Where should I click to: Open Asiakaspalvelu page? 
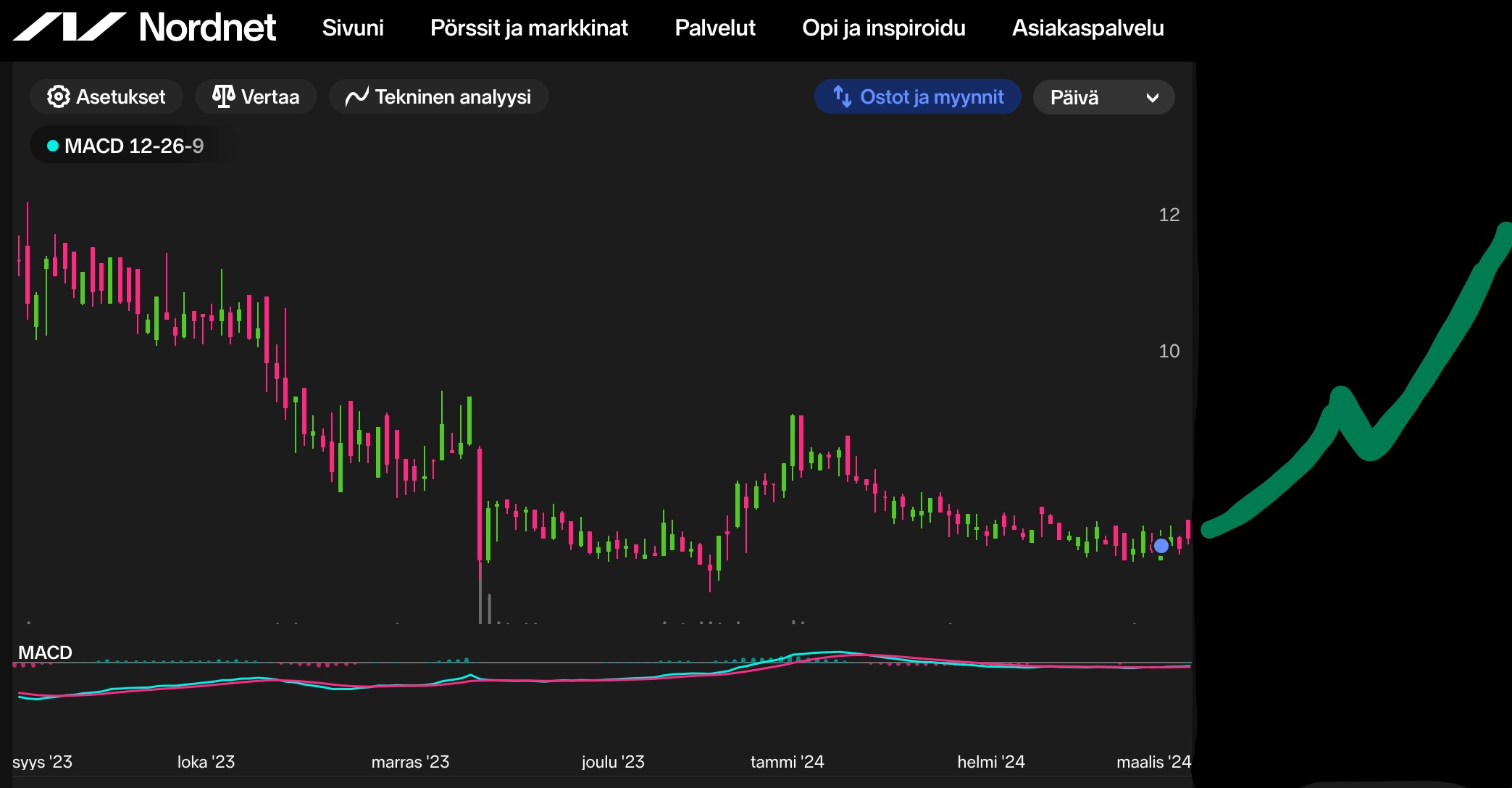pyautogui.click(x=1087, y=28)
